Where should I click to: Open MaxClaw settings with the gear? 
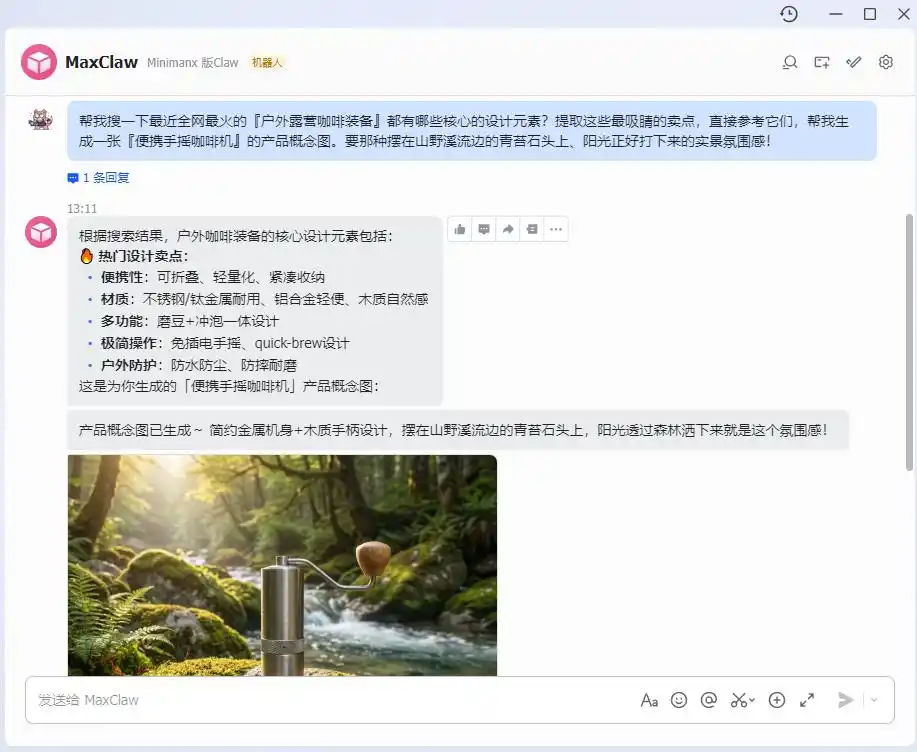(x=886, y=62)
